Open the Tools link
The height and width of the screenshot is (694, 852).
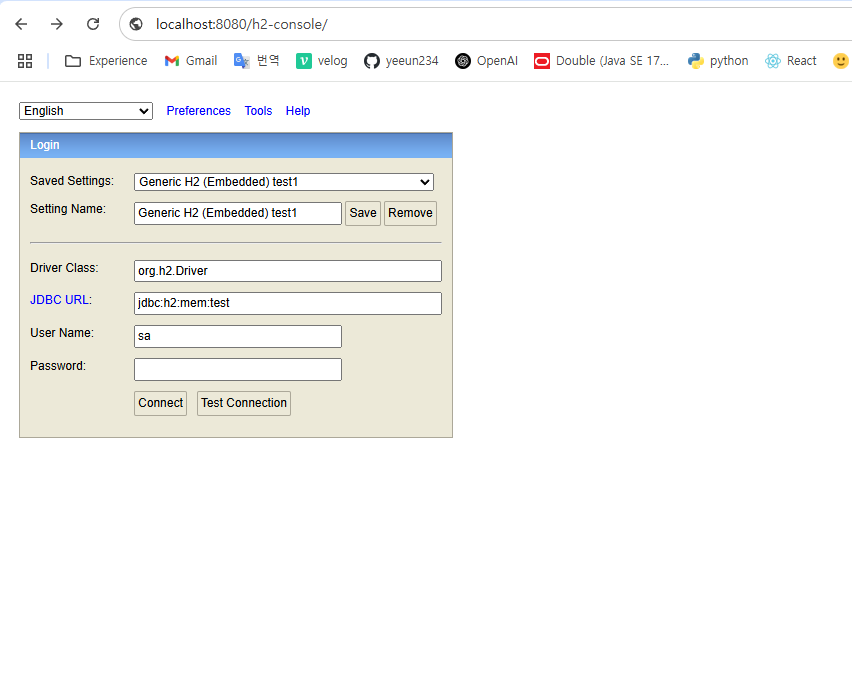(x=258, y=111)
